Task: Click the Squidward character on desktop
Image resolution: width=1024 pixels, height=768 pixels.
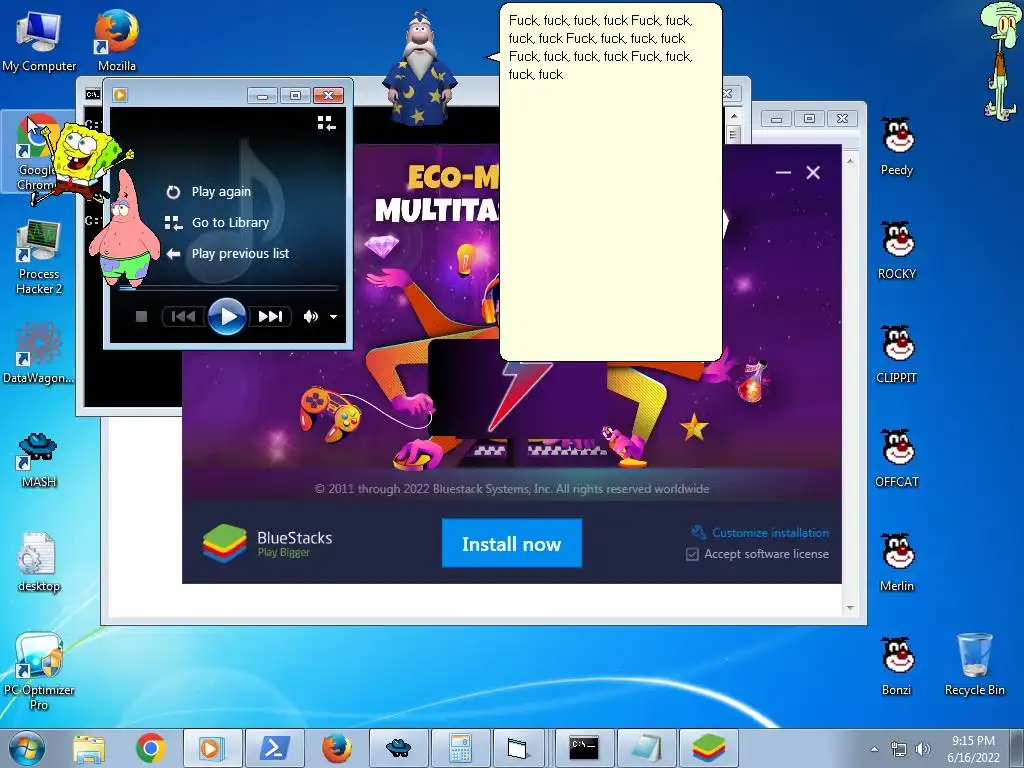Action: coord(1001,60)
